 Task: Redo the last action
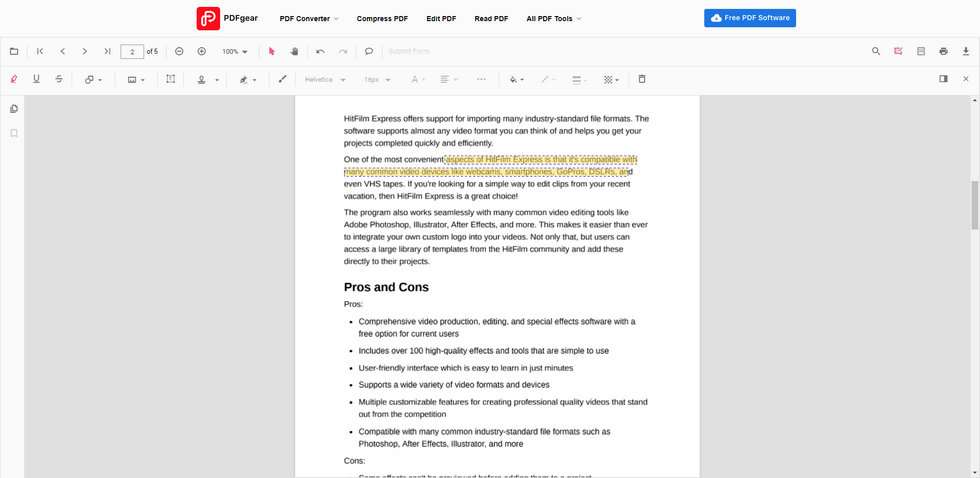[343, 51]
